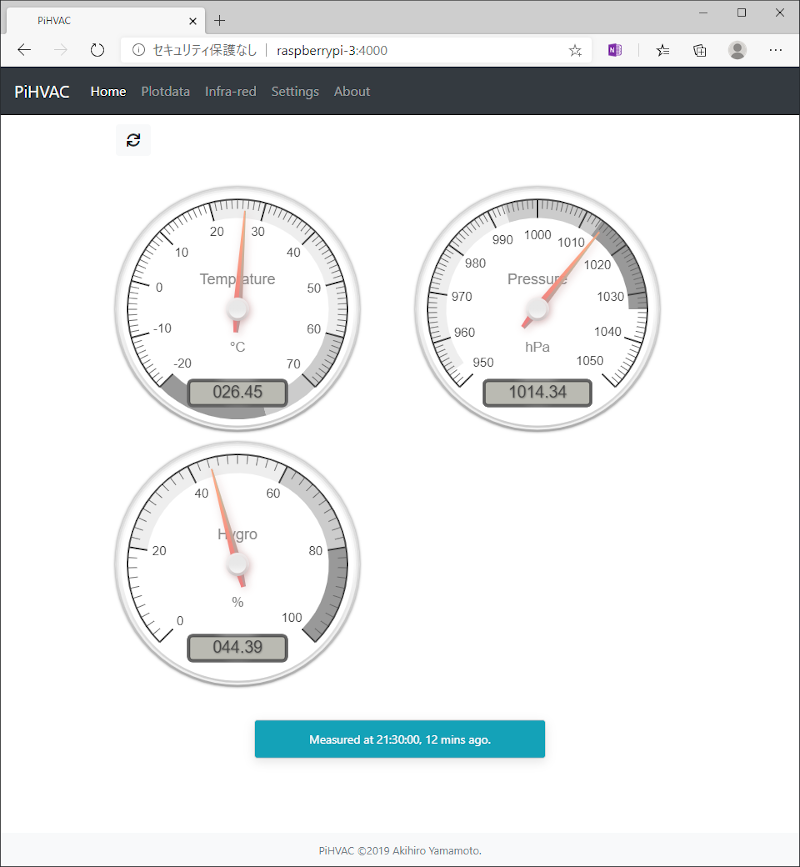Go back using browser back arrow

pos(24,50)
